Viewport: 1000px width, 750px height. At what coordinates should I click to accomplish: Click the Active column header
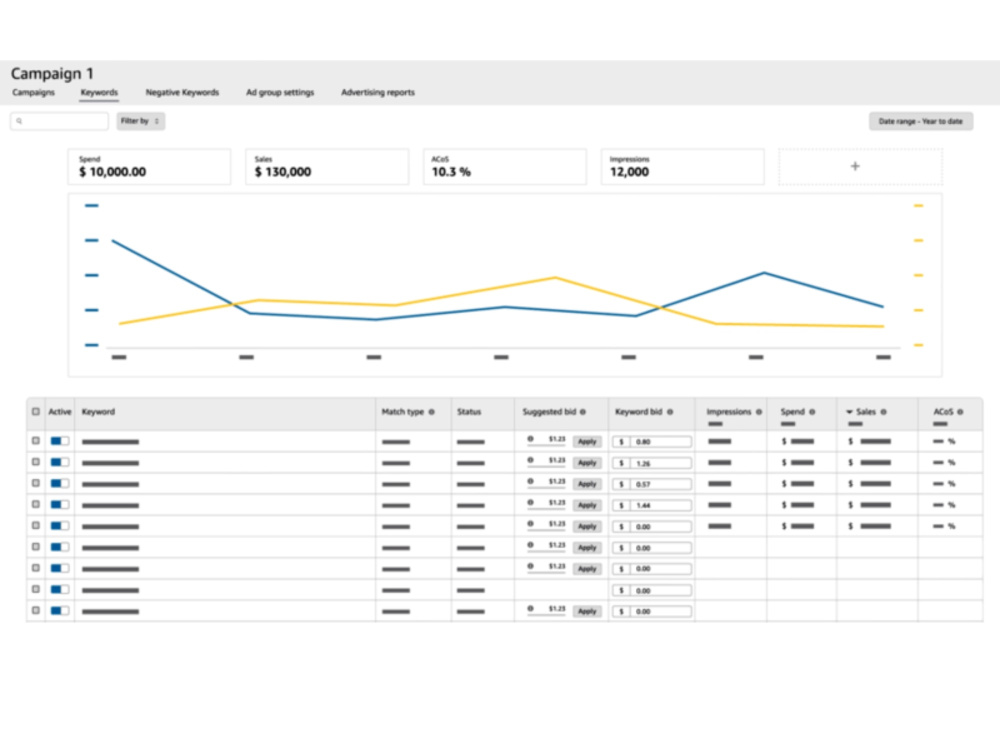tap(60, 412)
